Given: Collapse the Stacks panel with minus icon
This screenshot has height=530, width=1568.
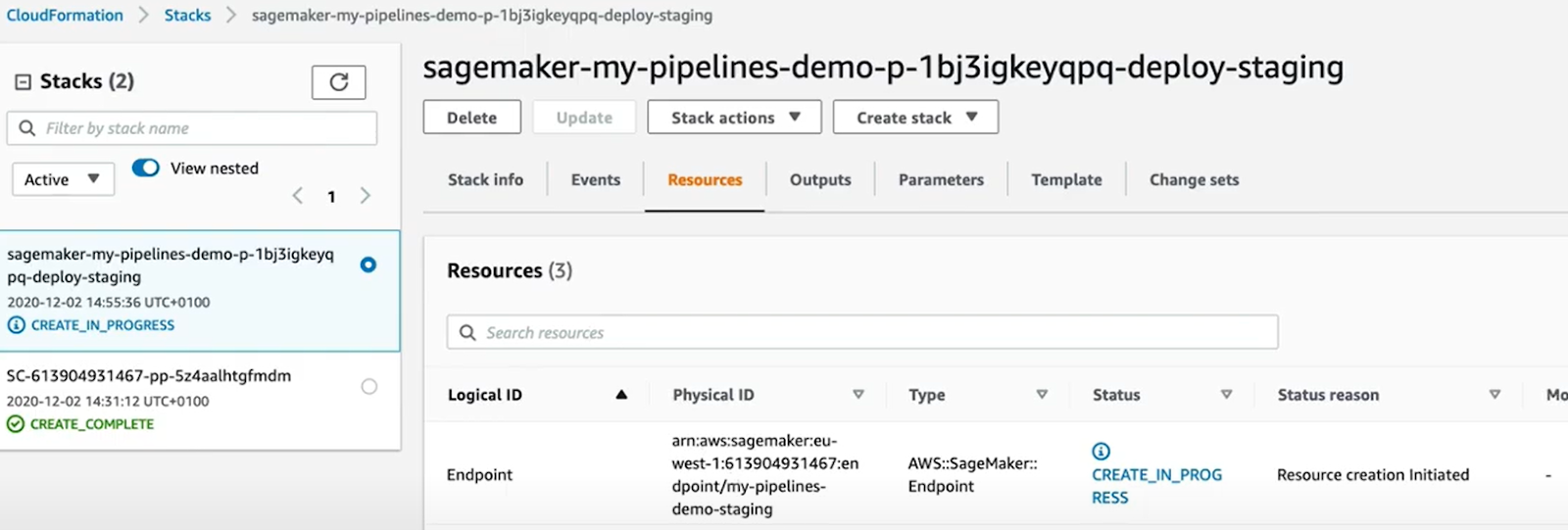Looking at the screenshot, I should pyautogui.click(x=23, y=82).
